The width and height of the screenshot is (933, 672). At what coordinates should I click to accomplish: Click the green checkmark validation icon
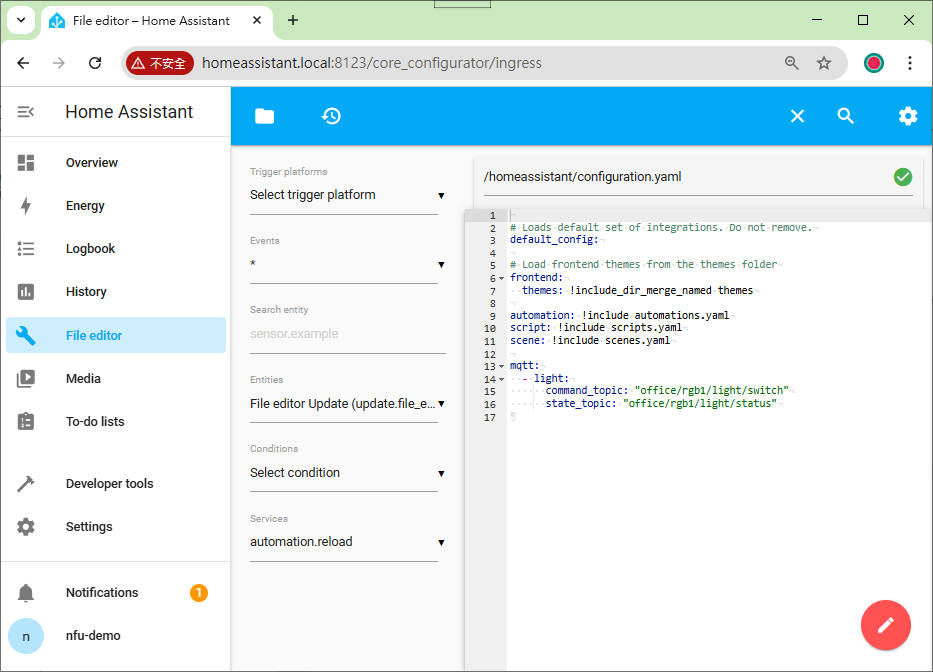coord(903,177)
